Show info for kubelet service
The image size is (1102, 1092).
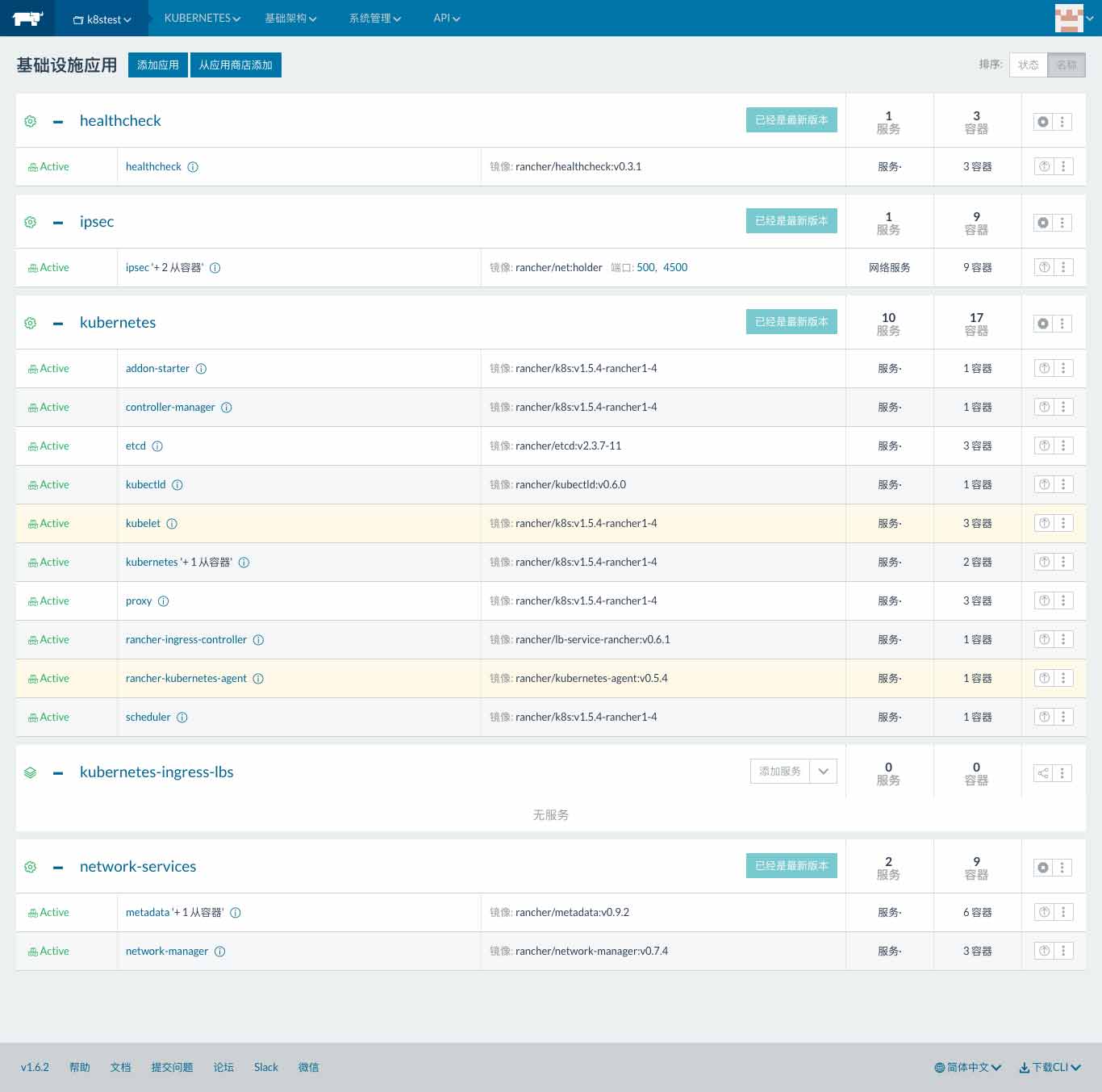pos(172,524)
